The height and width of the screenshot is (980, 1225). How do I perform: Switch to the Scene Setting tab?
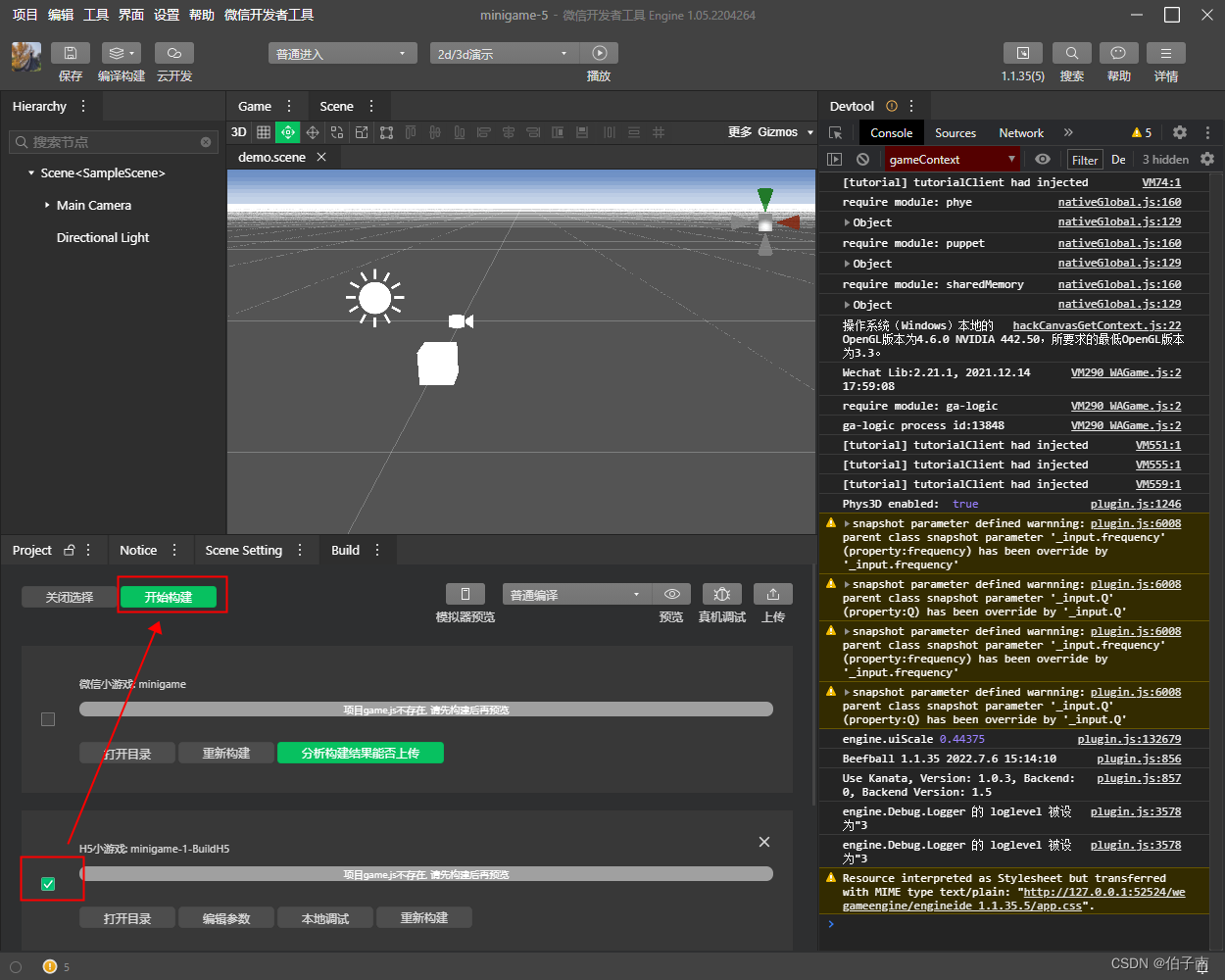[x=244, y=550]
